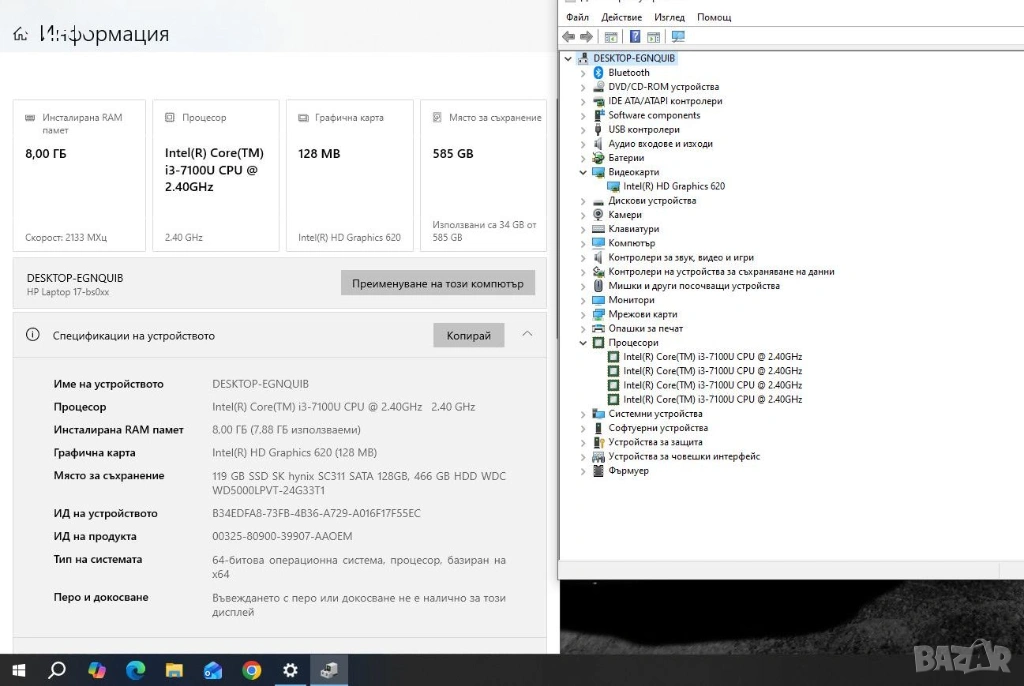Click the home icon beside the Информация heading
This screenshot has width=1024, height=686.
(20, 35)
